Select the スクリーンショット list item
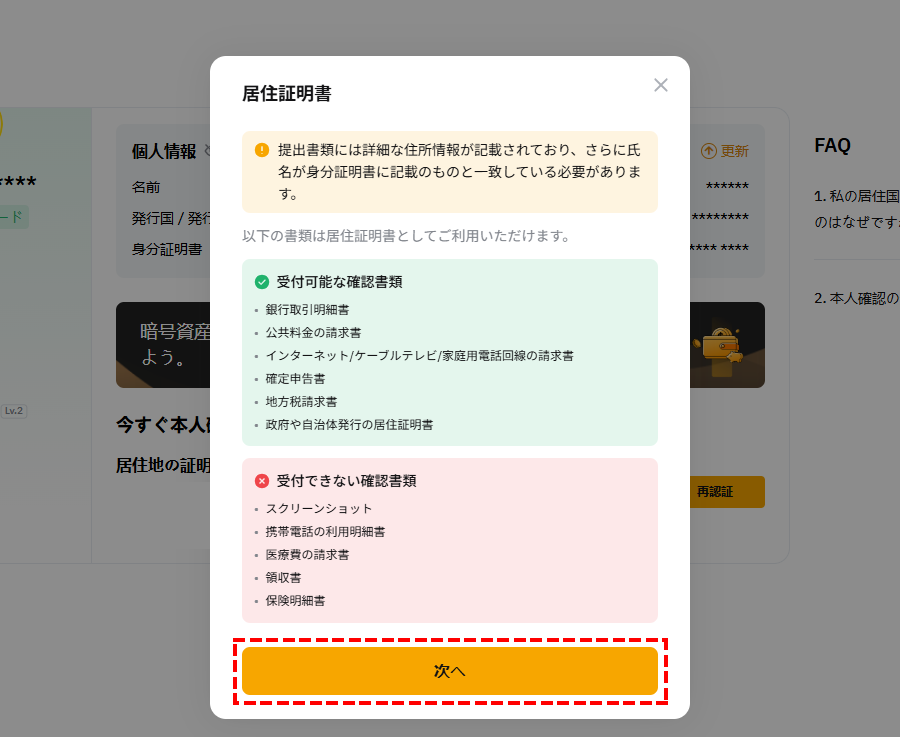Viewport: 900px width, 737px height. click(x=319, y=509)
